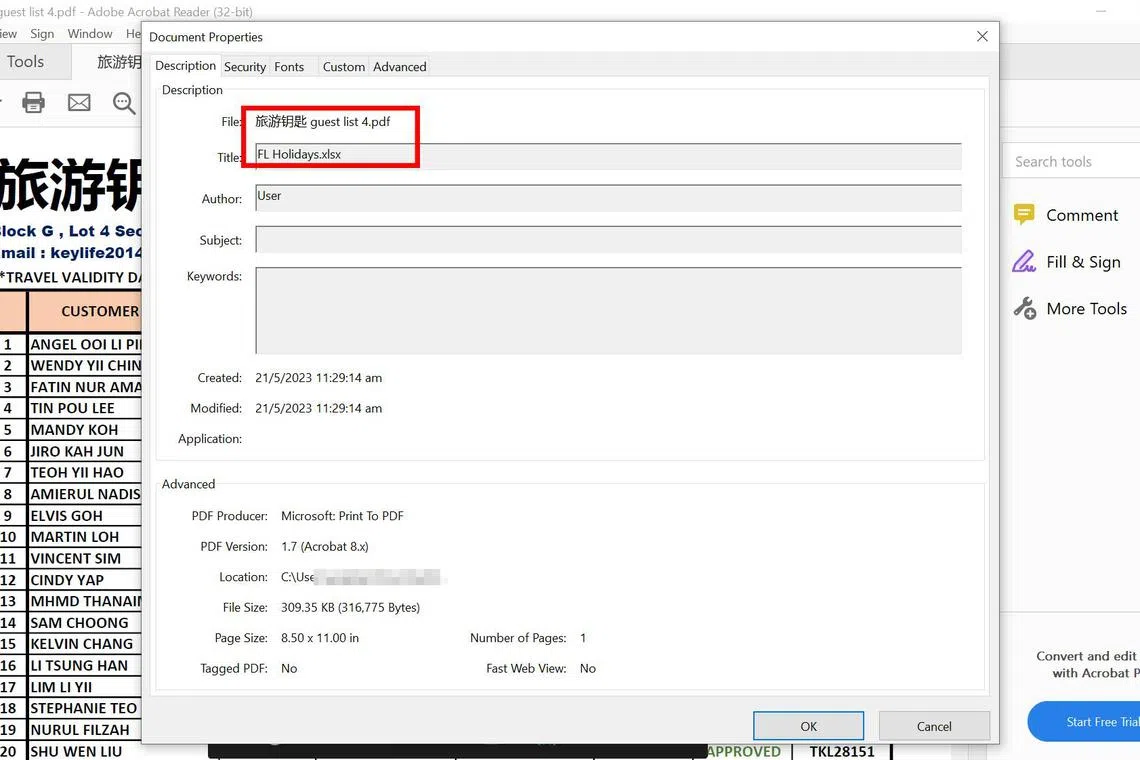Click the Search tools box
The width and height of the screenshot is (1140, 760).
click(x=1070, y=161)
